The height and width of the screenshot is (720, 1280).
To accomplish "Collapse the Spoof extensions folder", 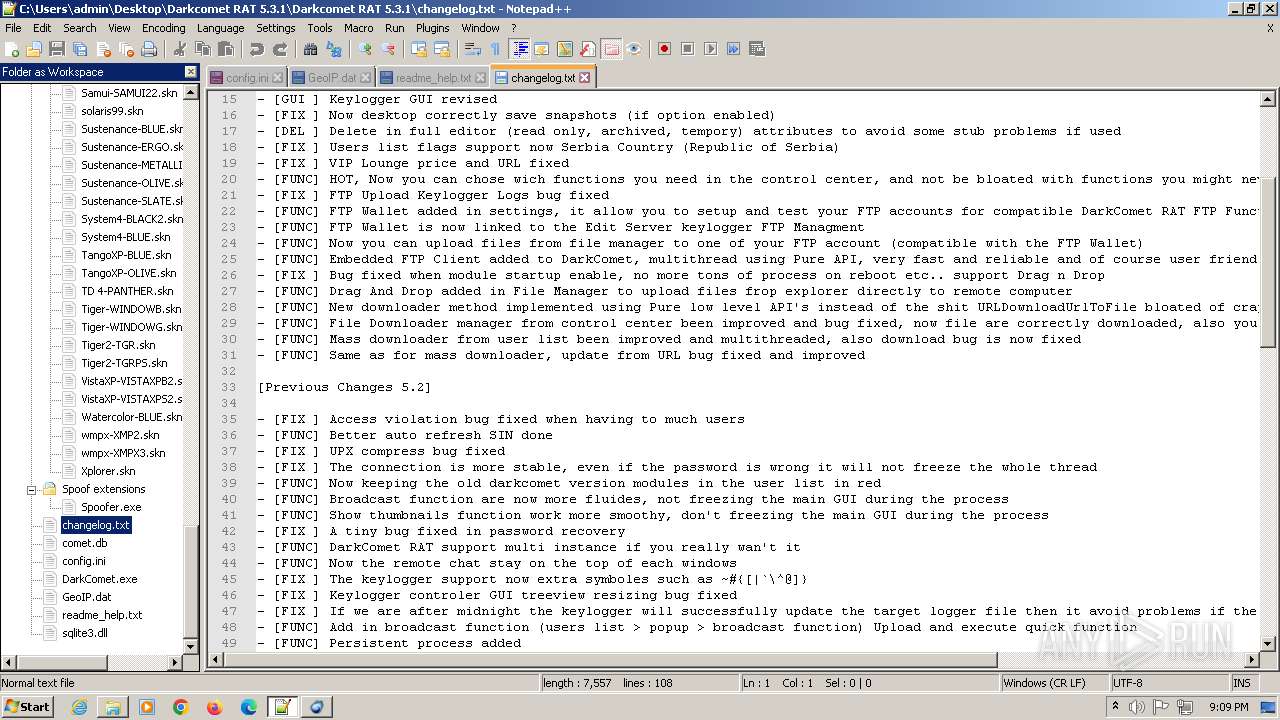I will click(x=32, y=489).
